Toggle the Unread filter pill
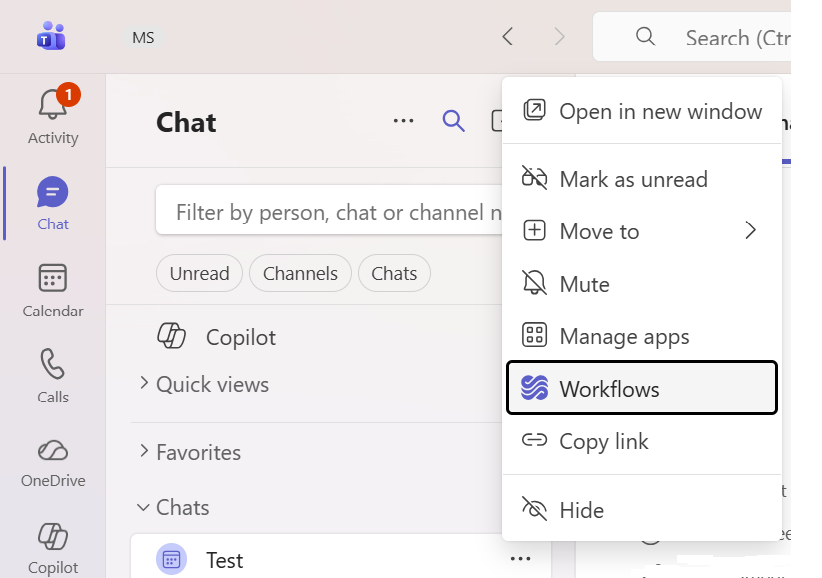This screenshot has height=578, width=822. tap(199, 273)
